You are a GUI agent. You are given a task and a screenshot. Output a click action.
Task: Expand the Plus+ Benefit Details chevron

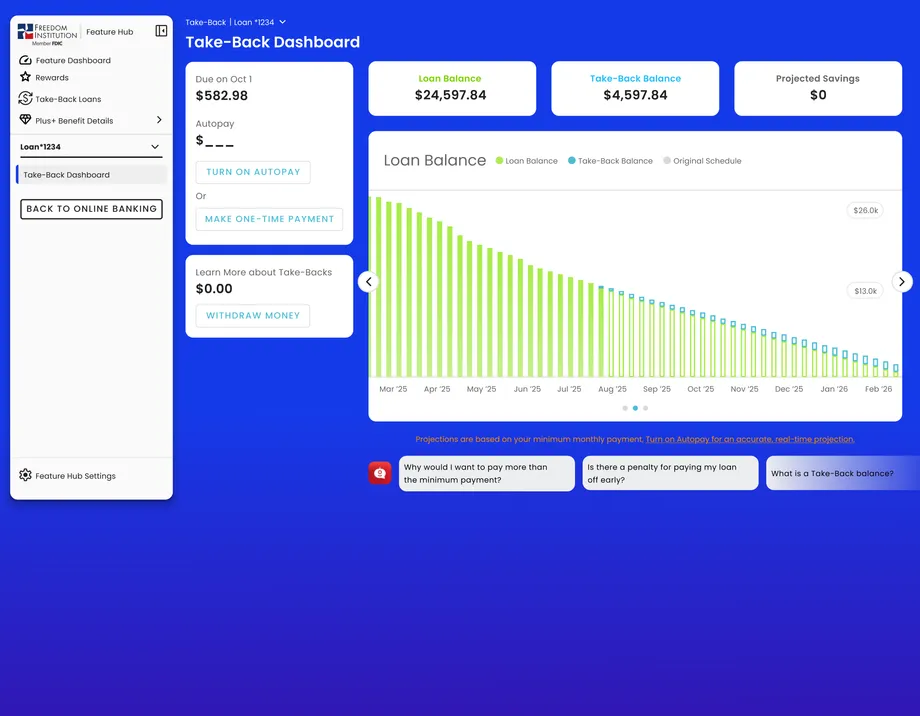(x=159, y=120)
